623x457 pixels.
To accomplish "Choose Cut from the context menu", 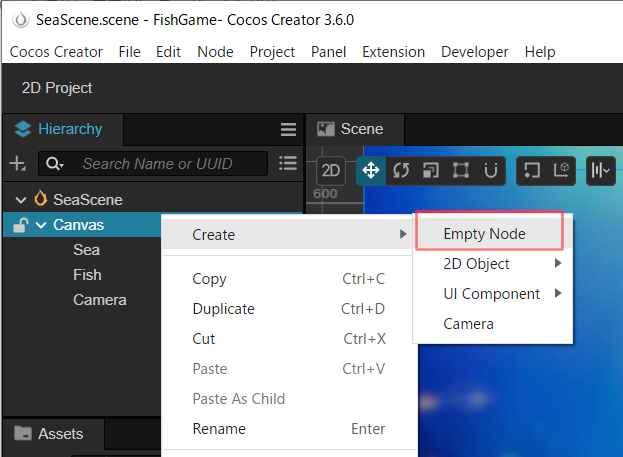I will [288, 339].
